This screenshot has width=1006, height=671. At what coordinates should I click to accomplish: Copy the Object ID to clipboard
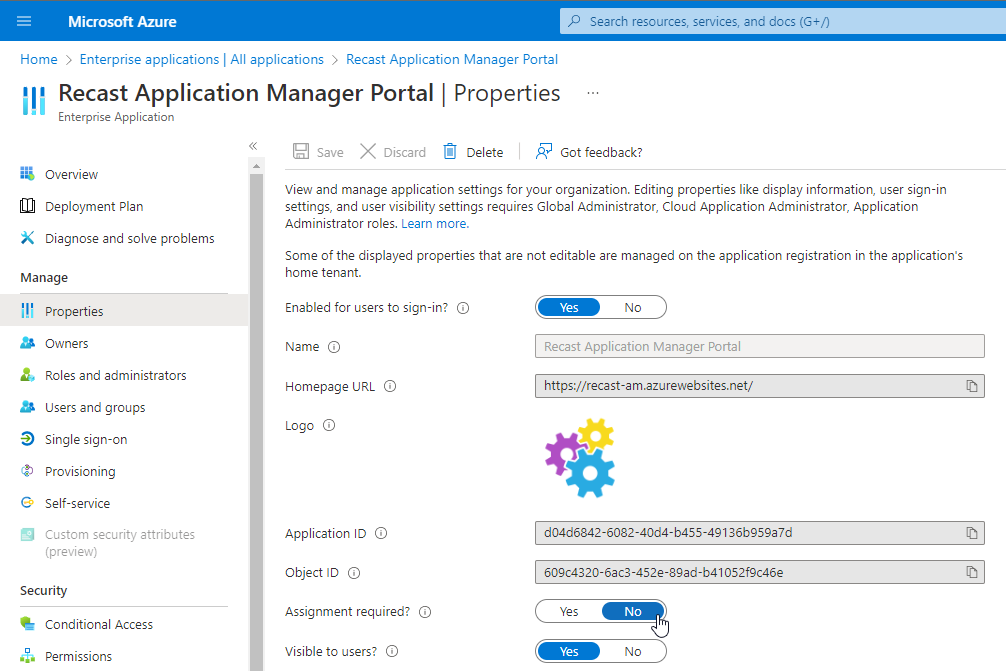click(972, 572)
